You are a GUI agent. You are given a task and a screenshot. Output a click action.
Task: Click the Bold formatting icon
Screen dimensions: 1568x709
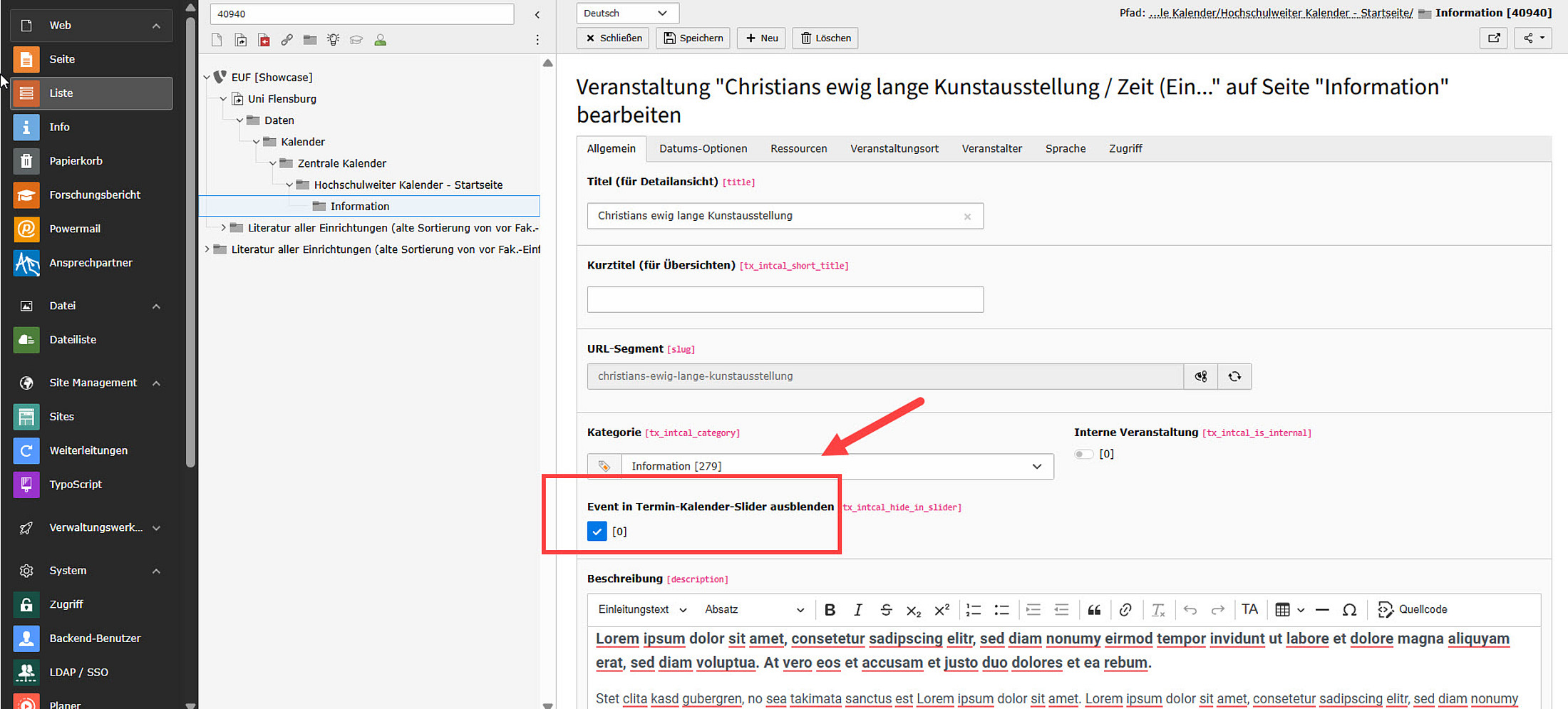pyautogui.click(x=830, y=610)
